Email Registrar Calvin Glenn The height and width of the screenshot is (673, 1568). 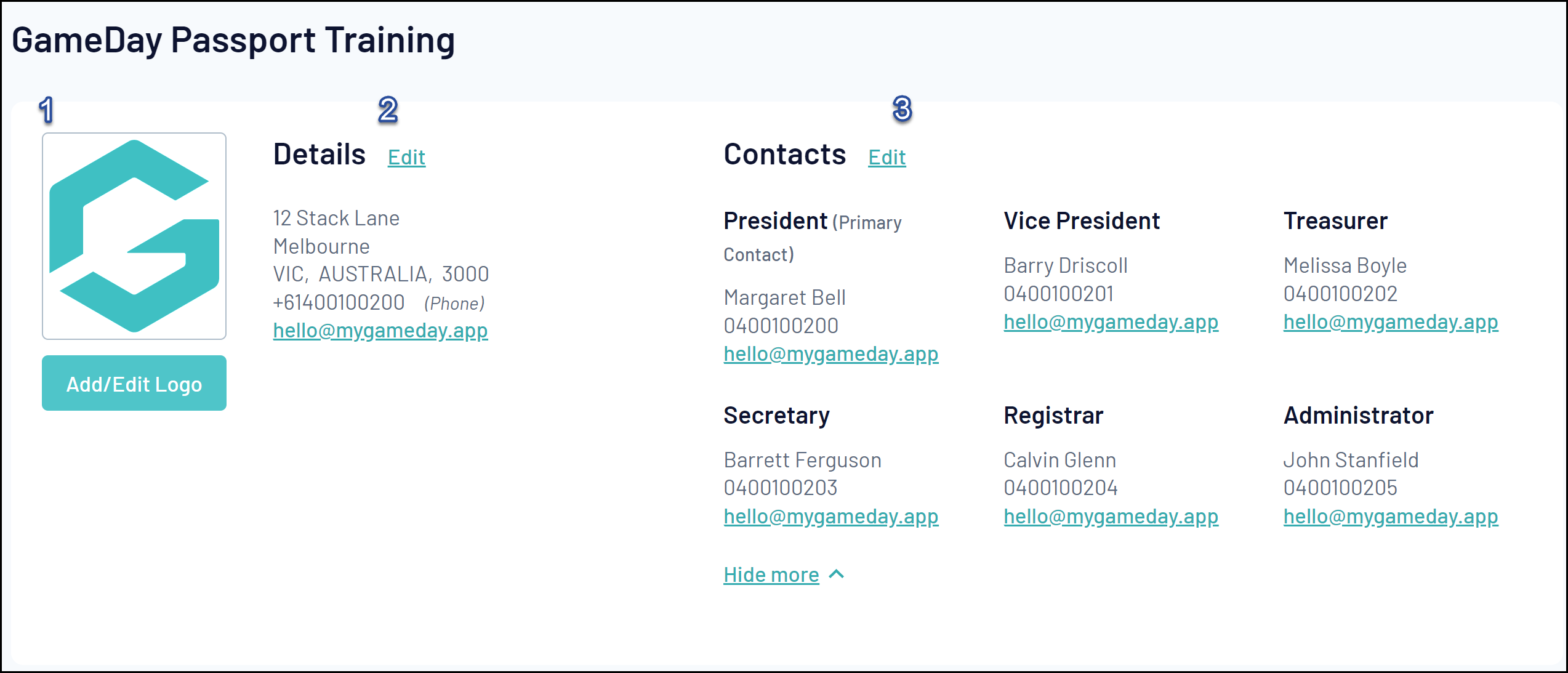tap(1111, 517)
